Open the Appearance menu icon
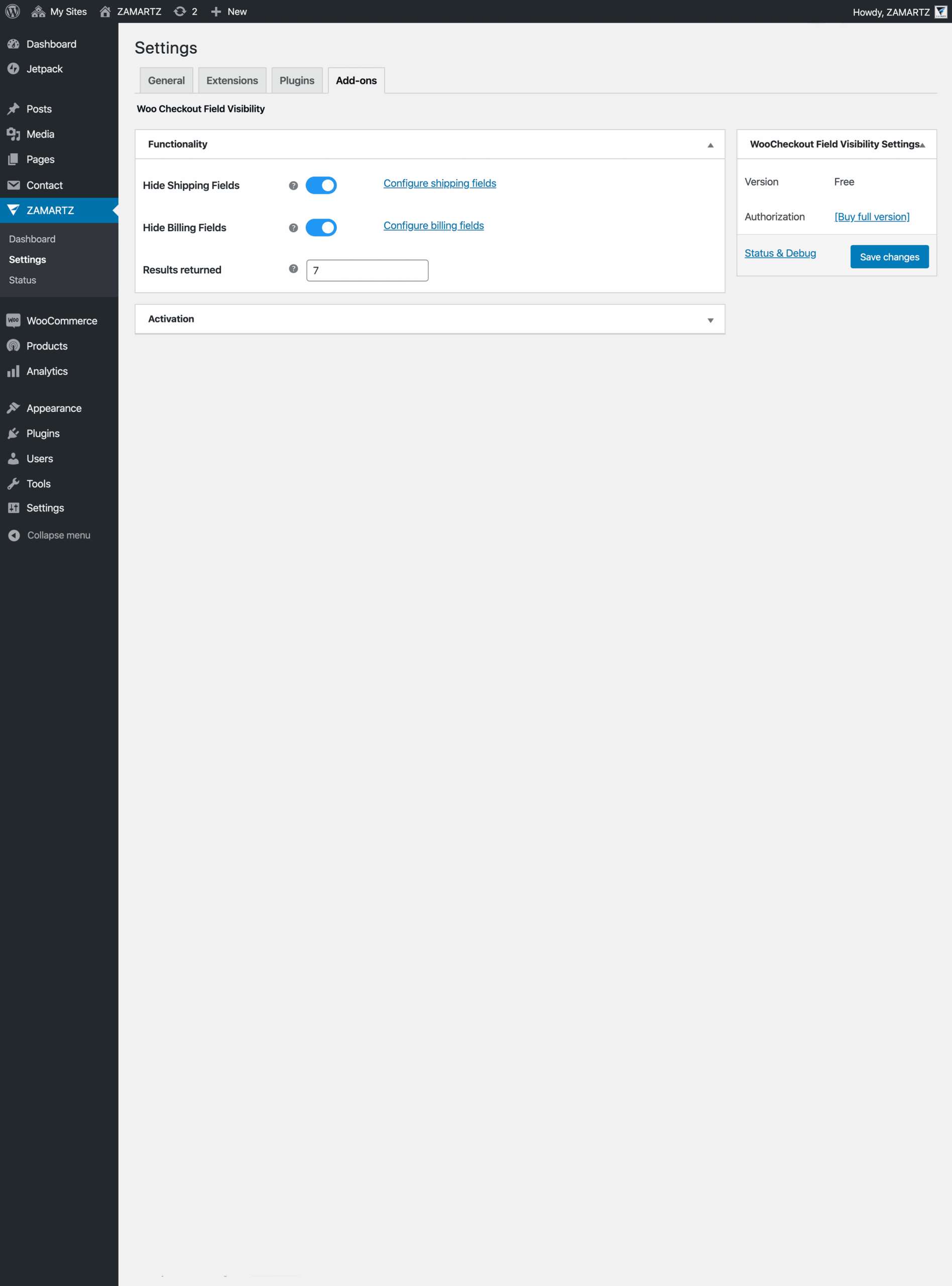The width and height of the screenshot is (952, 1286). [x=14, y=407]
